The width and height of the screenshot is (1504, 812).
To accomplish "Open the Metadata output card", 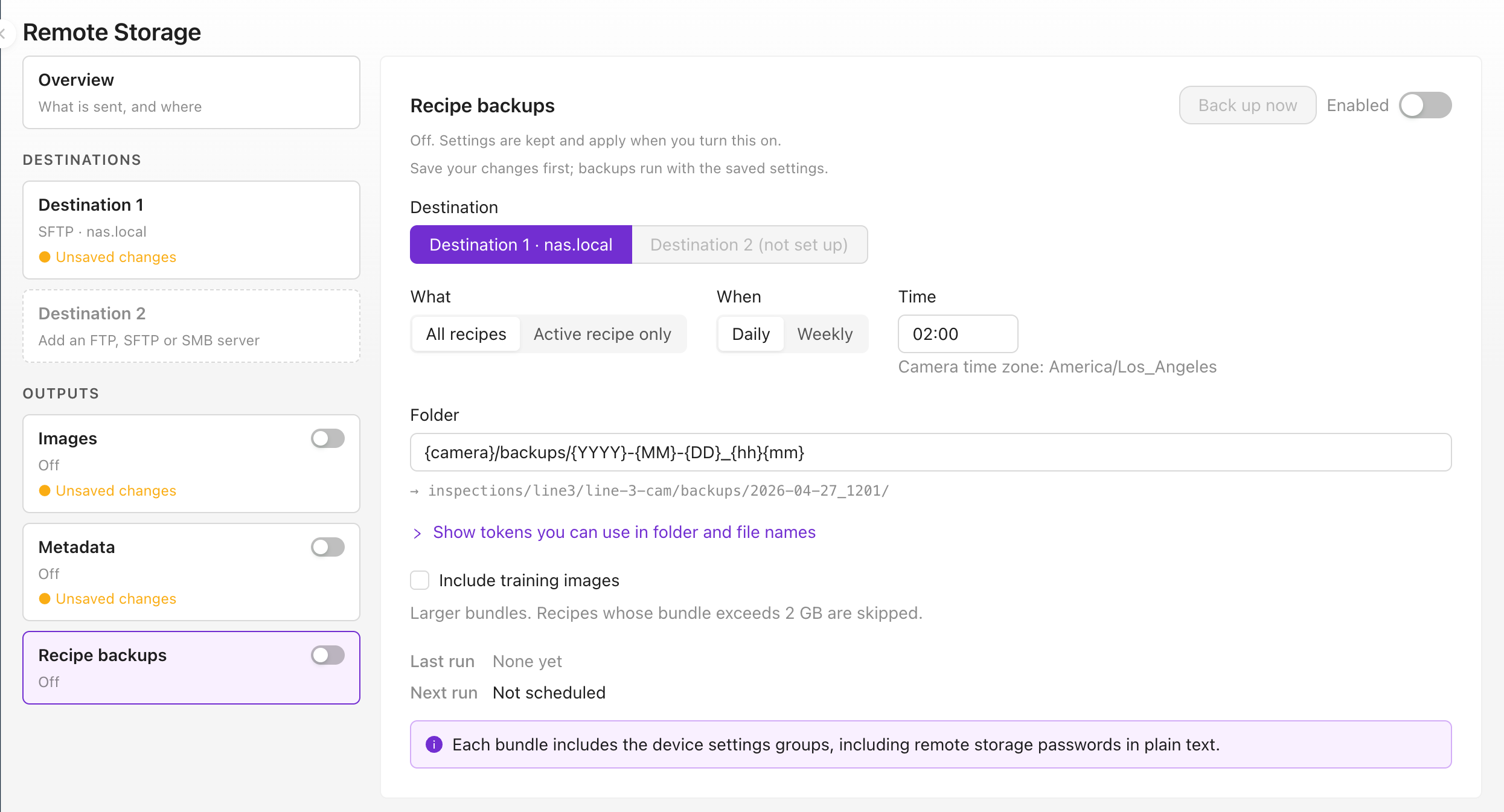I will (x=191, y=572).
